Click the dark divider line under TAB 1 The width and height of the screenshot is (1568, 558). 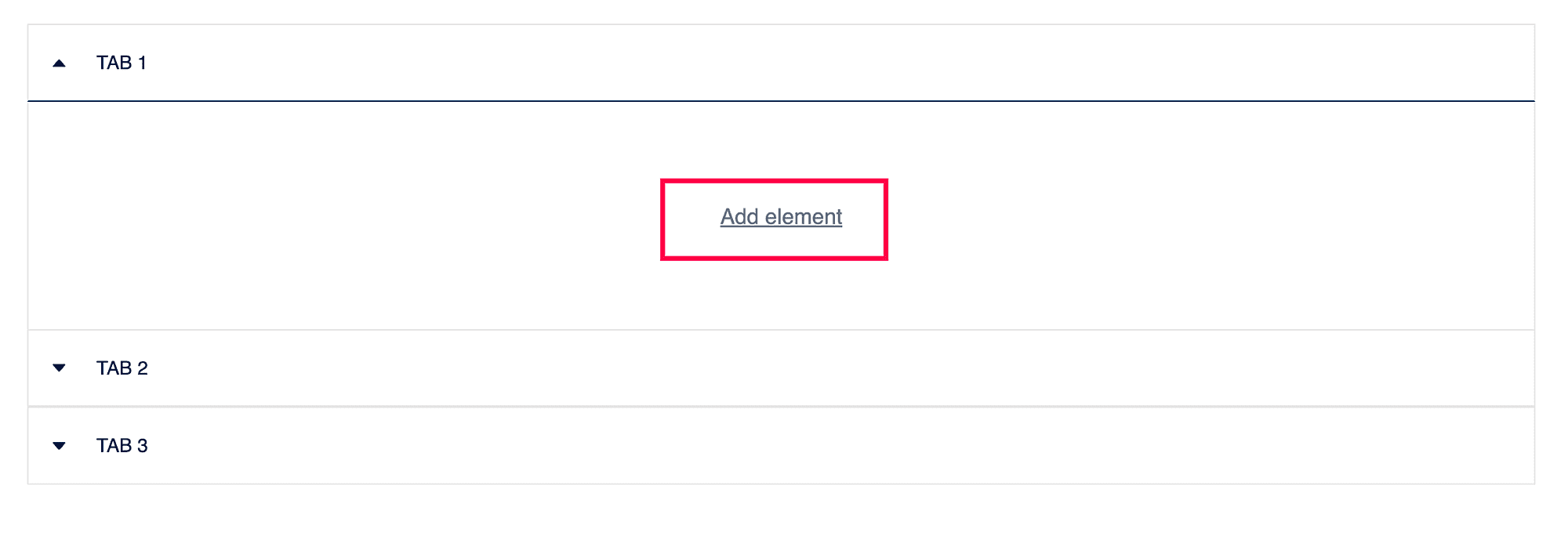(784, 101)
